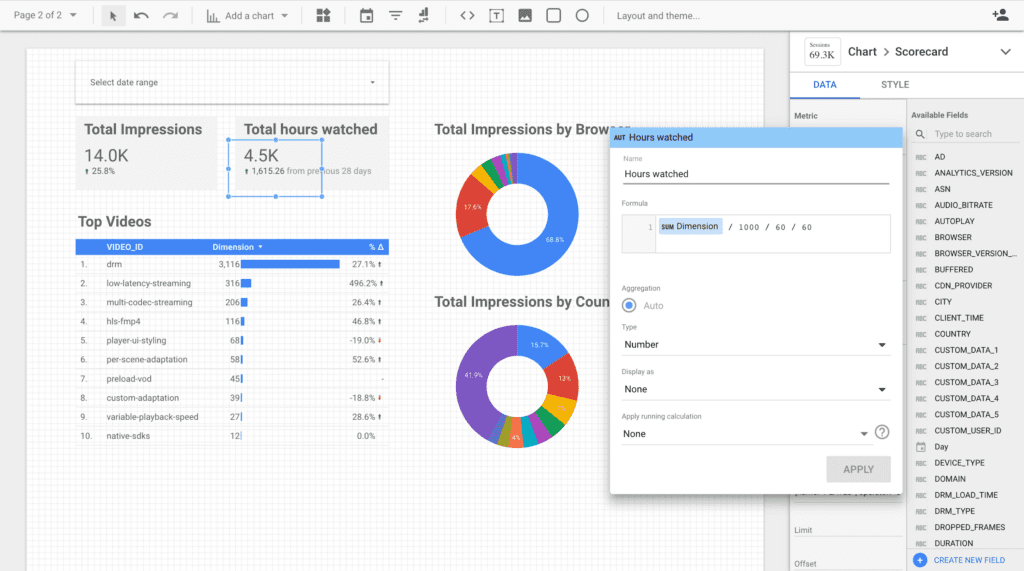Click the calendar icon beside Day

921,447
